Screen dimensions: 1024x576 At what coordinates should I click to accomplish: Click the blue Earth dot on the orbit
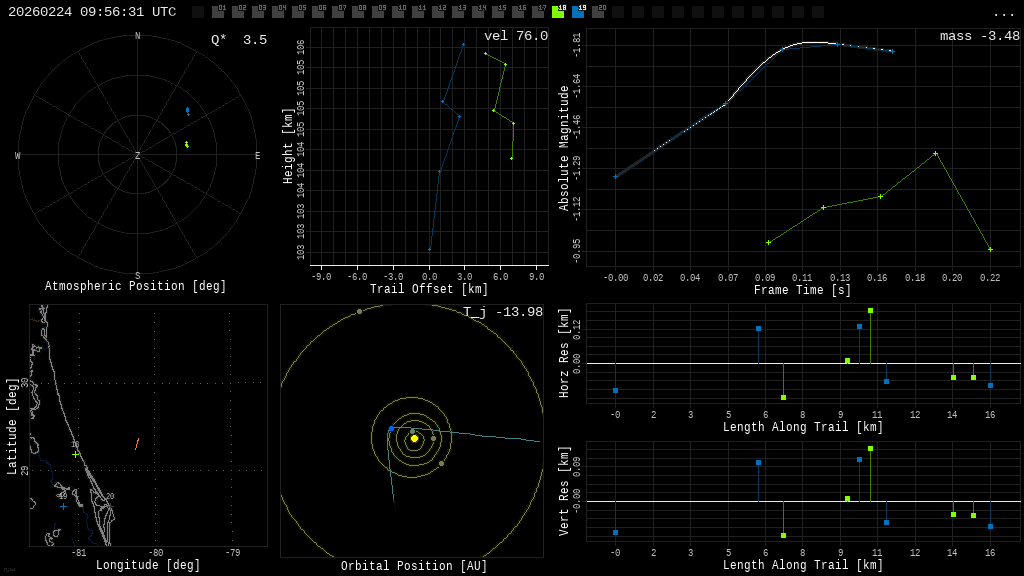pyautogui.click(x=391, y=429)
